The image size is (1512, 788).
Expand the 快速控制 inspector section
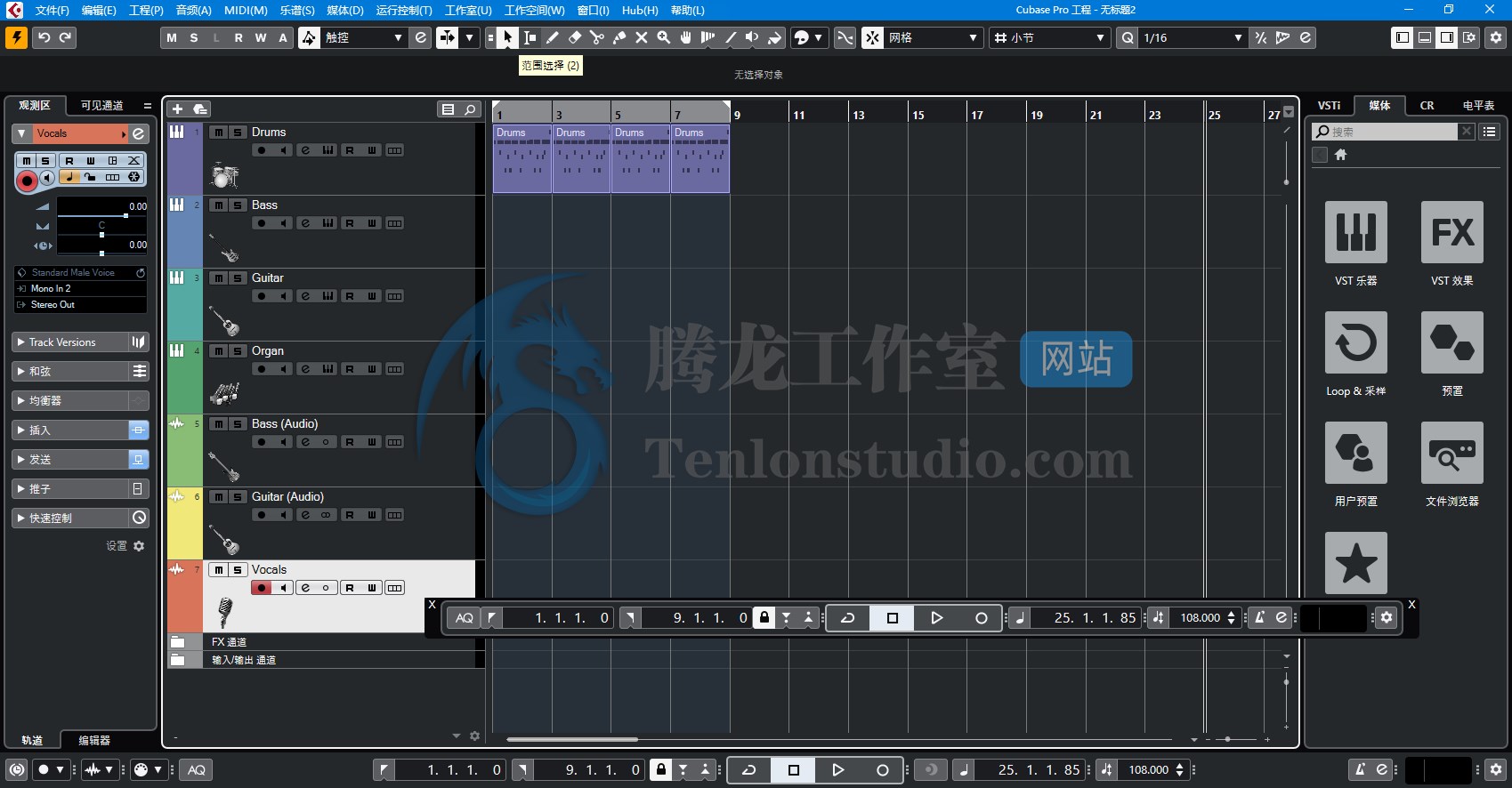click(71, 518)
